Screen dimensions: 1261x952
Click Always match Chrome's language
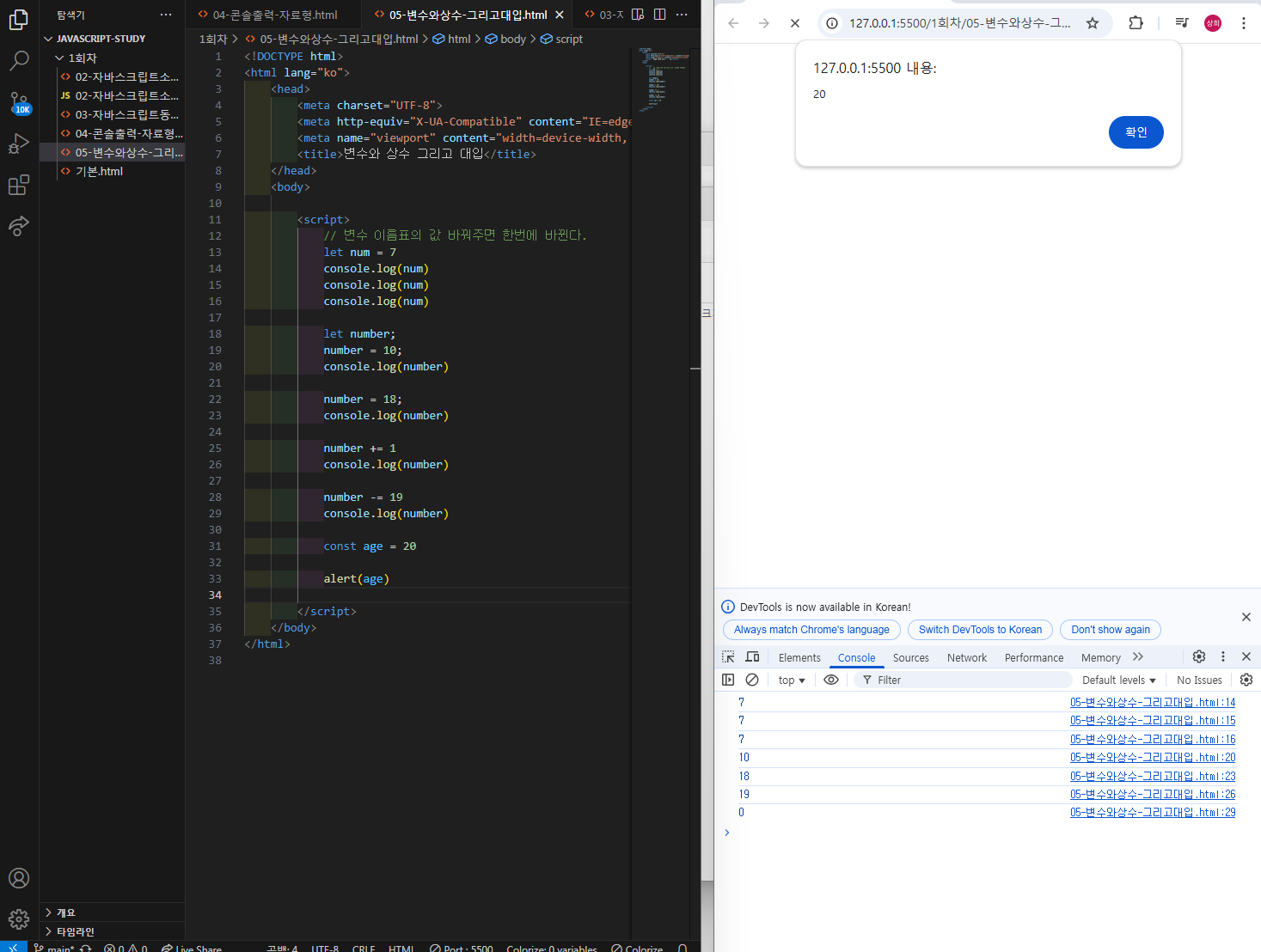point(811,630)
